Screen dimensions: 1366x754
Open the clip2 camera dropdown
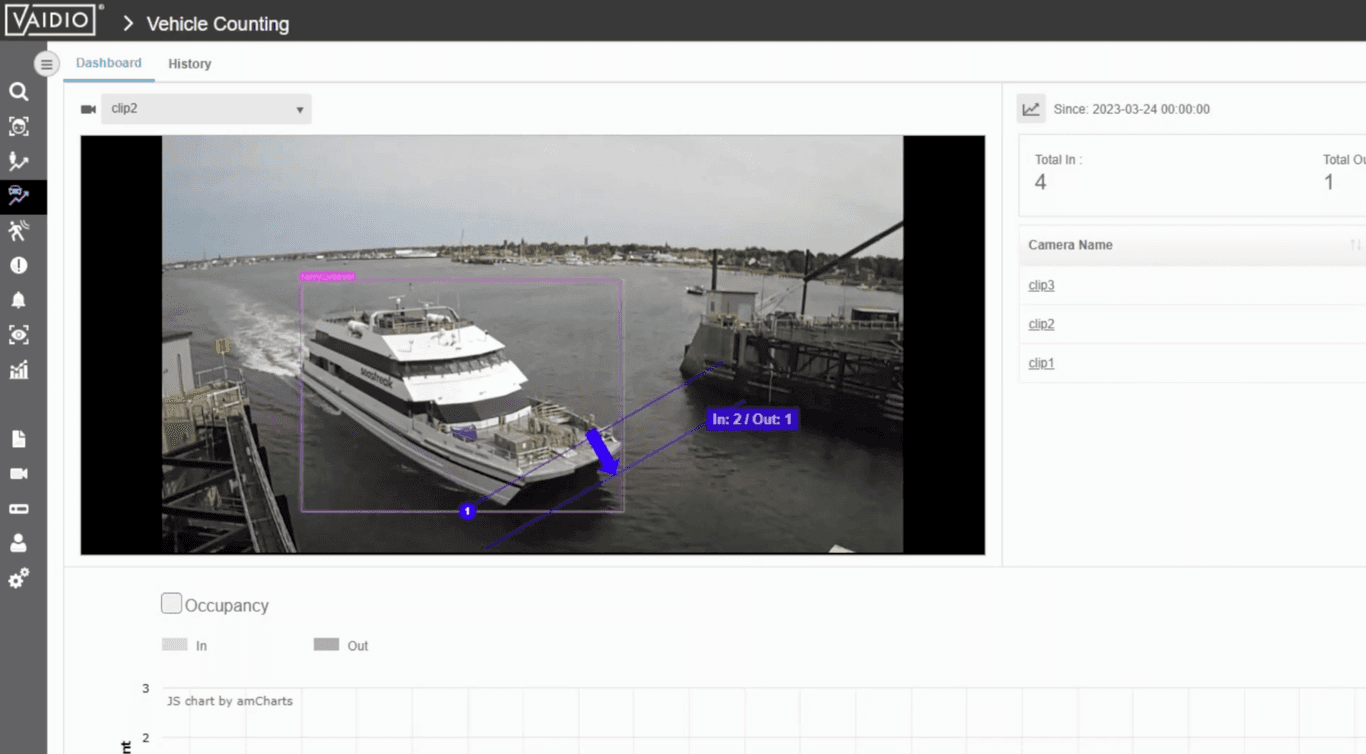[x=205, y=109]
